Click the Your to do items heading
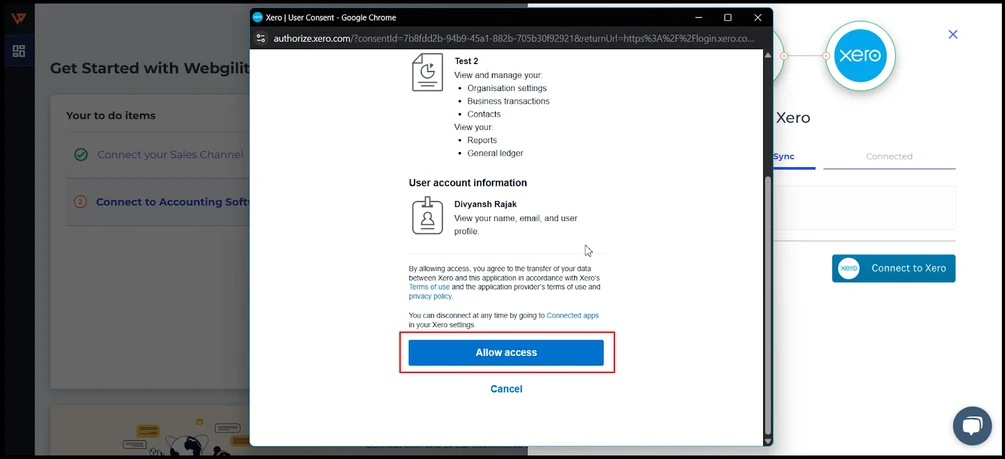 click(x=111, y=115)
